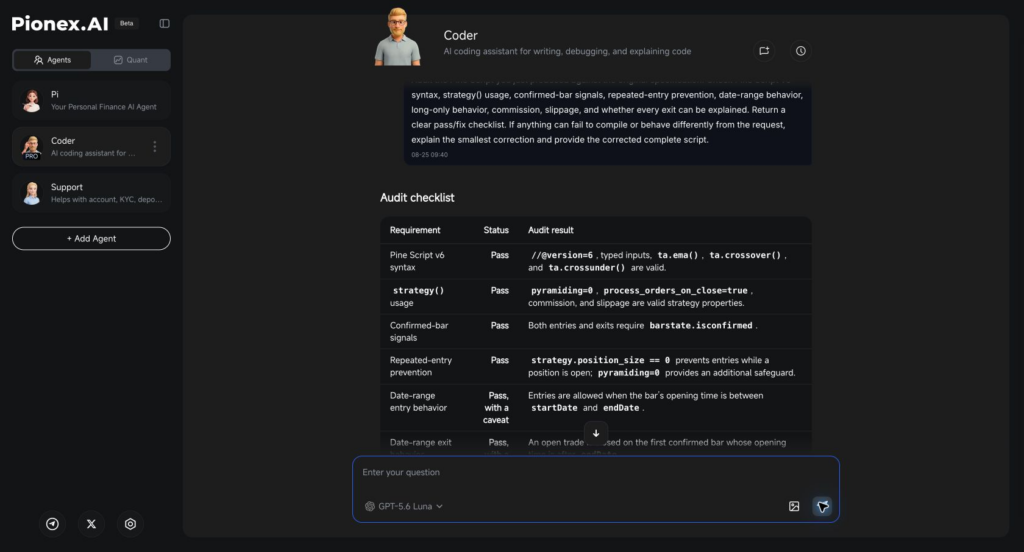Click the barstate.isconfirmed code text
The width and height of the screenshot is (1024, 552).
701,325
